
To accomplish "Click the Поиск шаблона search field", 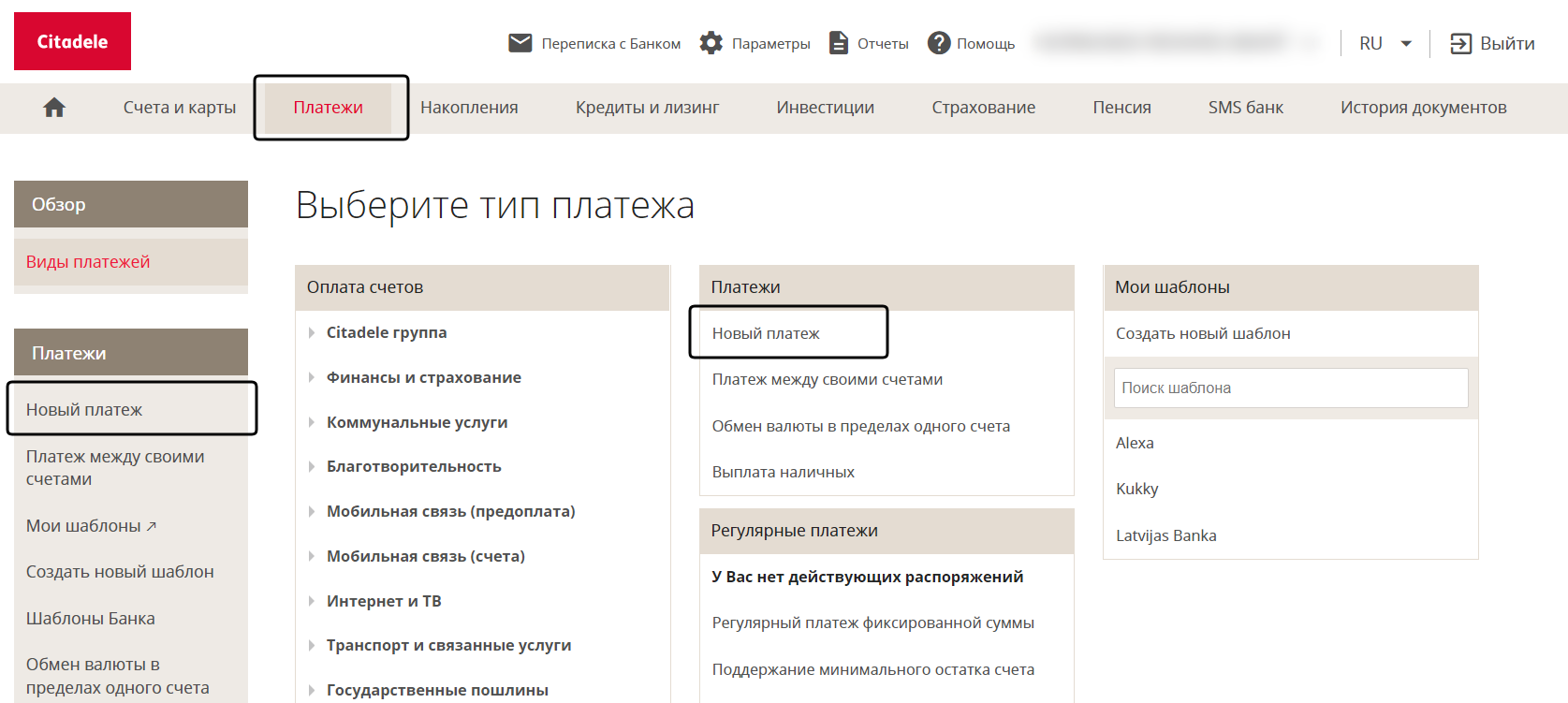I will (1290, 388).
